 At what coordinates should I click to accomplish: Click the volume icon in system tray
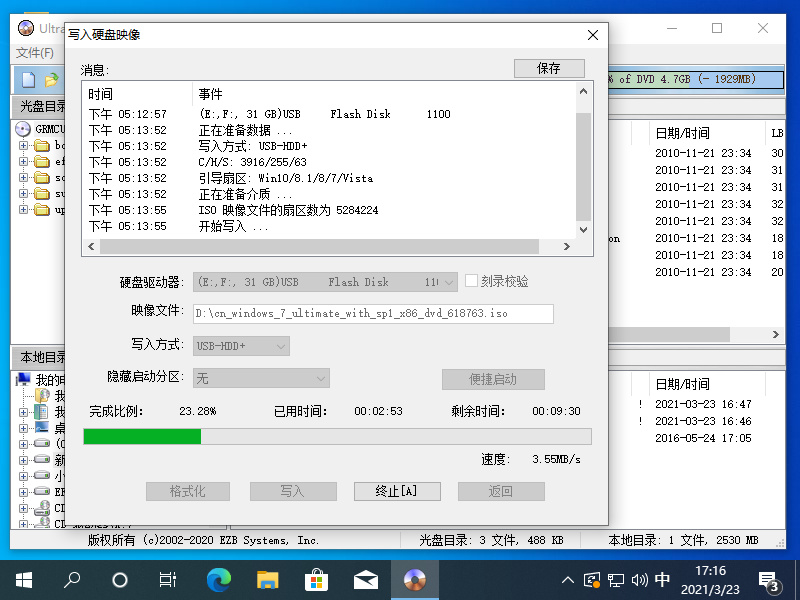[640, 580]
